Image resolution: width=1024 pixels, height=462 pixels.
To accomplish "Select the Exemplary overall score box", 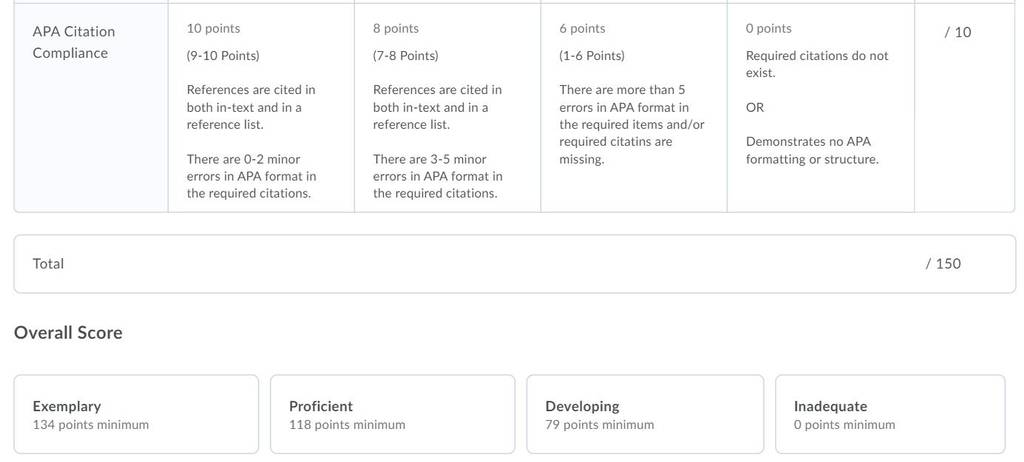I will tap(136, 414).
